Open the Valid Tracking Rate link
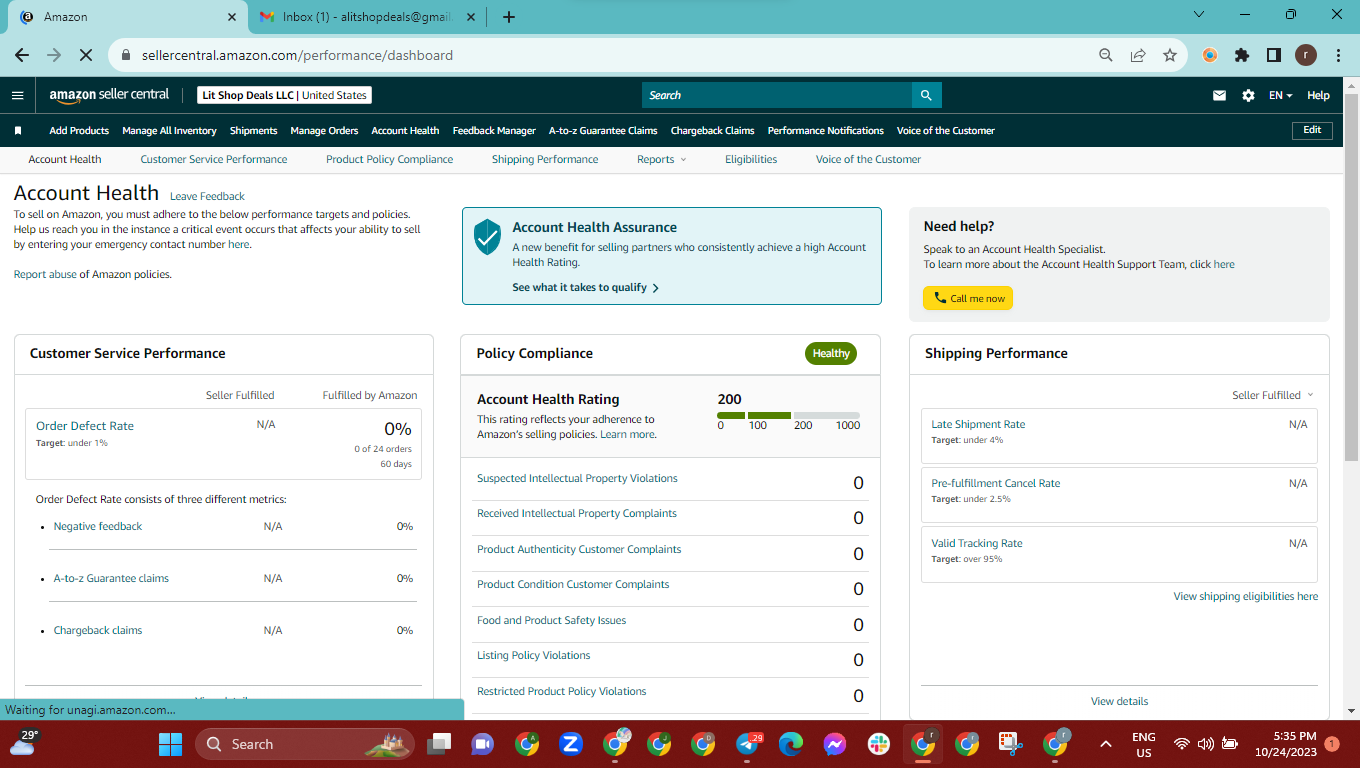Image resolution: width=1360 pixels, height=768 pixels. [977, 543]
